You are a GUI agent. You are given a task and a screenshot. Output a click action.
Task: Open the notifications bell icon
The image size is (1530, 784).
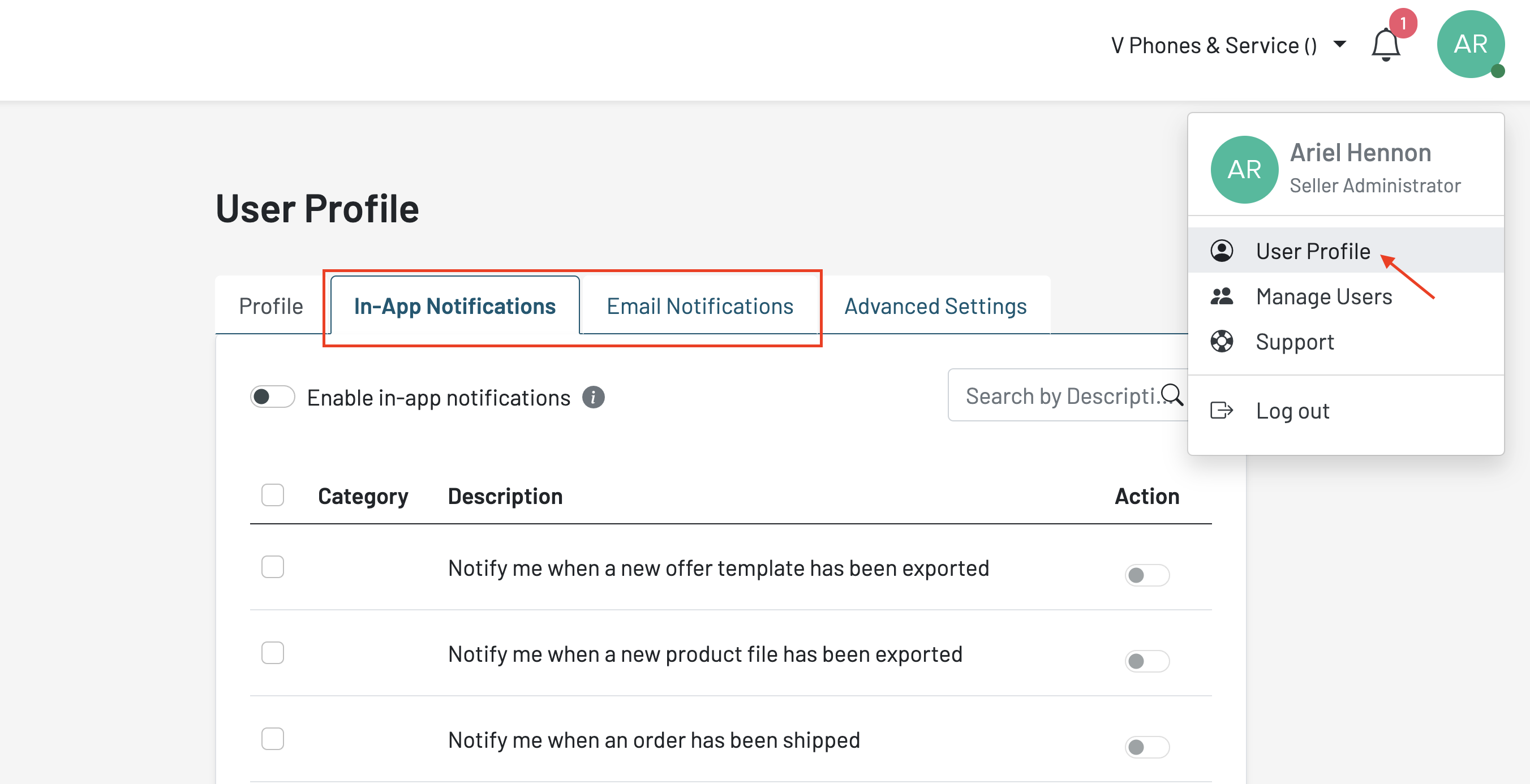coord(1386,45)
